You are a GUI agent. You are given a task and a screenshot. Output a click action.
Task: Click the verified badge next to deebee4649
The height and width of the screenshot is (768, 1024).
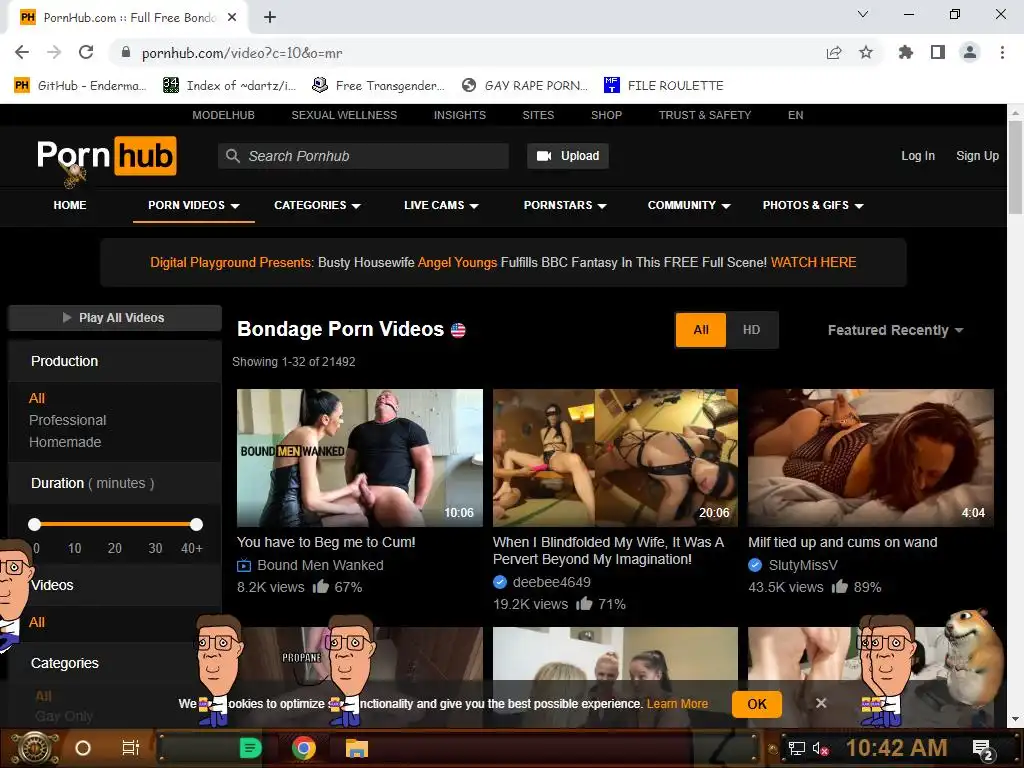(500, 582)
